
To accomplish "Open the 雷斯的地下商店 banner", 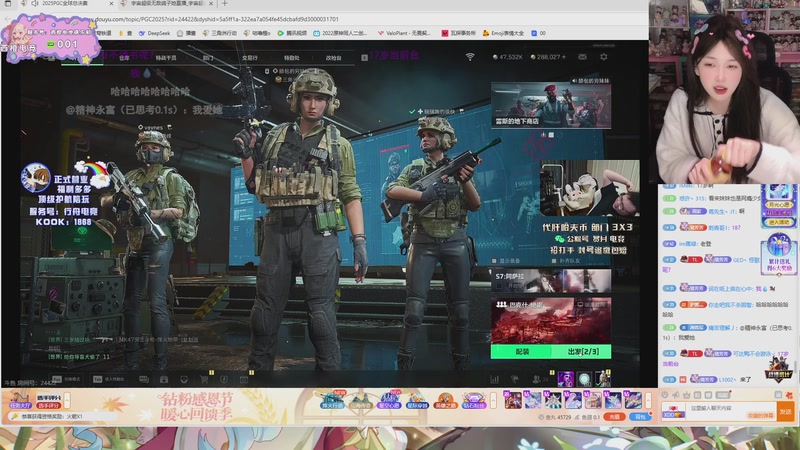I will (551, 106).
